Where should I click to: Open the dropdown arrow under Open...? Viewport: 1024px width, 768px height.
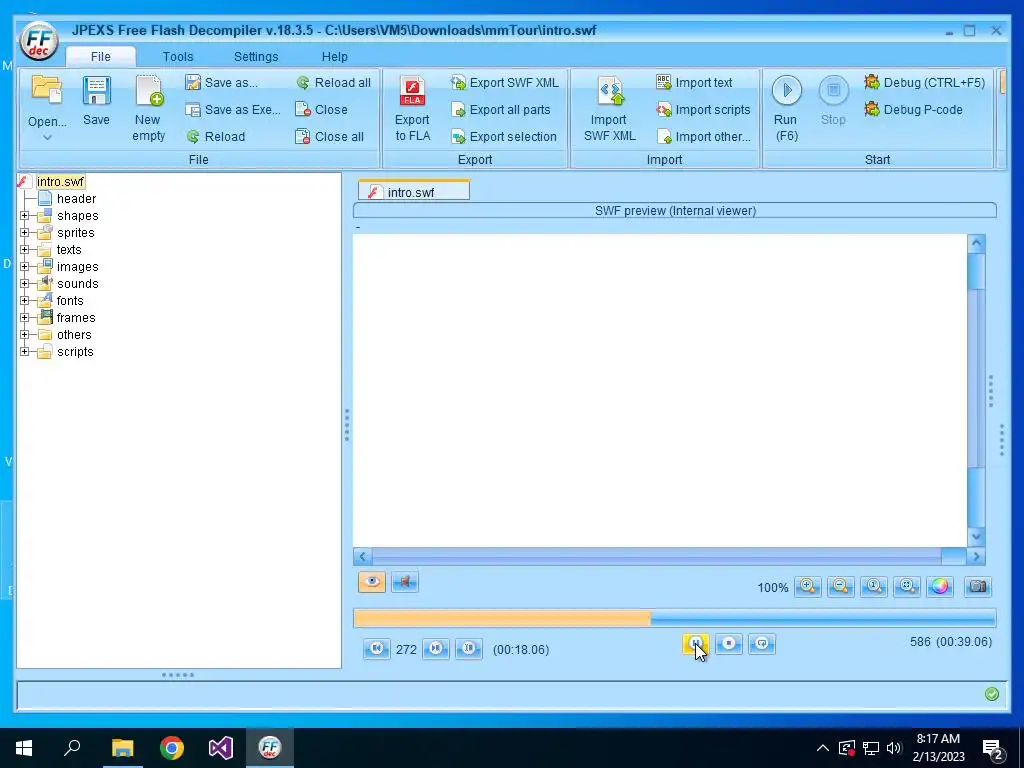tap(47, 137)
